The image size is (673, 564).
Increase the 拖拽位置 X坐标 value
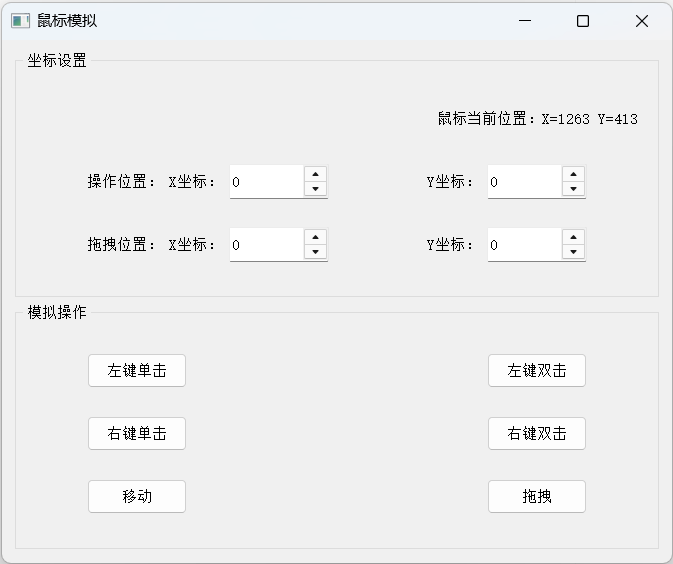tap(315, 237)
